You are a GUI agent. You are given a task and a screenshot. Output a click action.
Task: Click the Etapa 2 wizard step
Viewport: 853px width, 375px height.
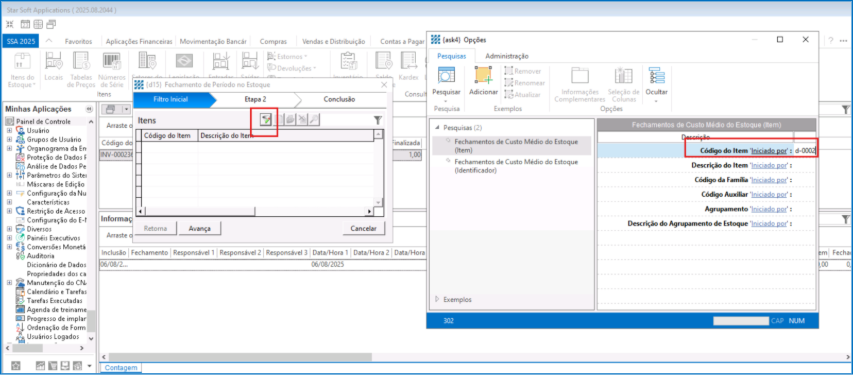pyautogui.click(x=255, y=100)
